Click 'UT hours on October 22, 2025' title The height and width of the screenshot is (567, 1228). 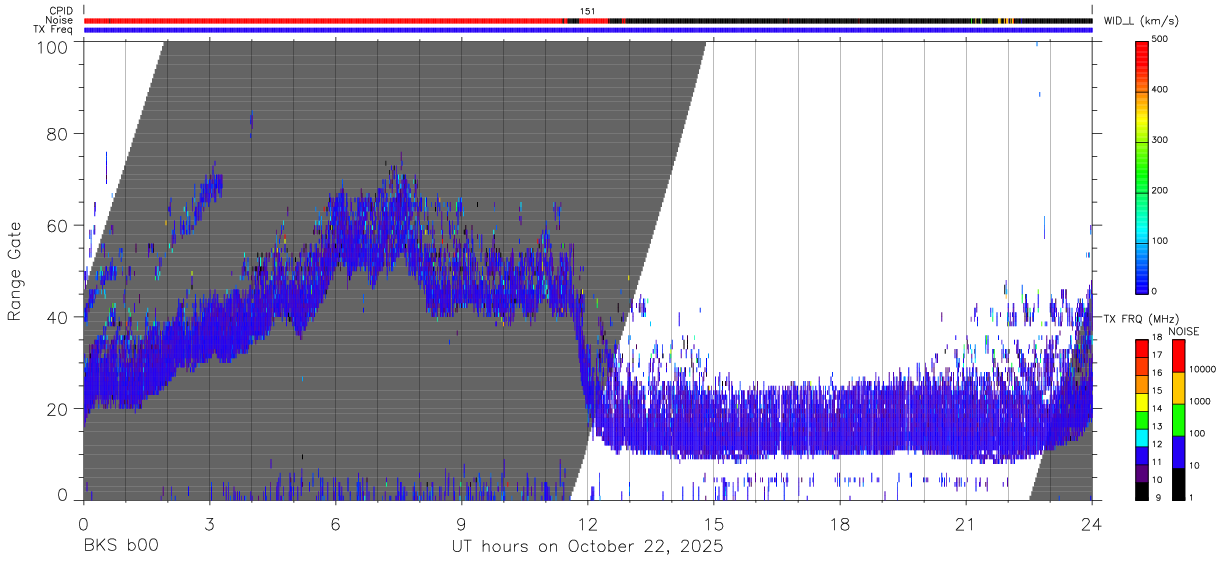587,548
